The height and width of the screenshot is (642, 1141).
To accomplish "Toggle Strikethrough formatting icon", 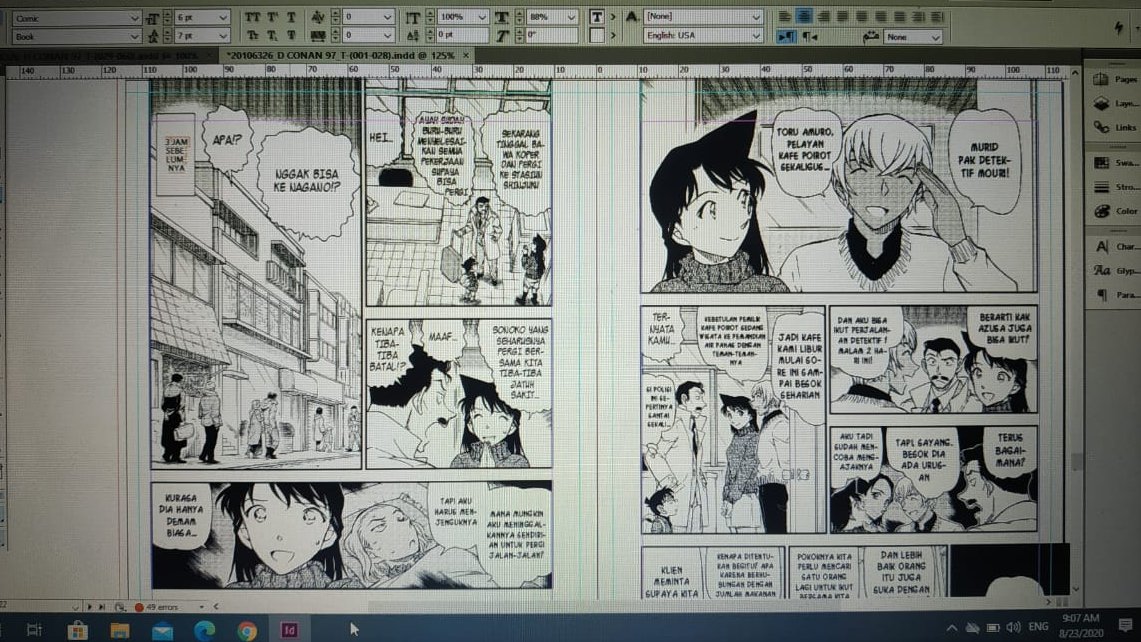I will click(291, 35).
